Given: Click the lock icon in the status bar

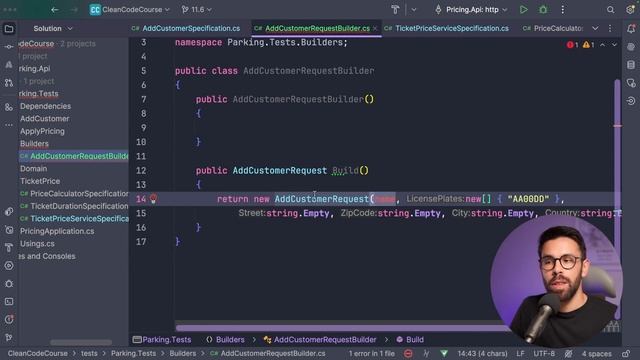Looking at the screenshot, I should (626, 353).
